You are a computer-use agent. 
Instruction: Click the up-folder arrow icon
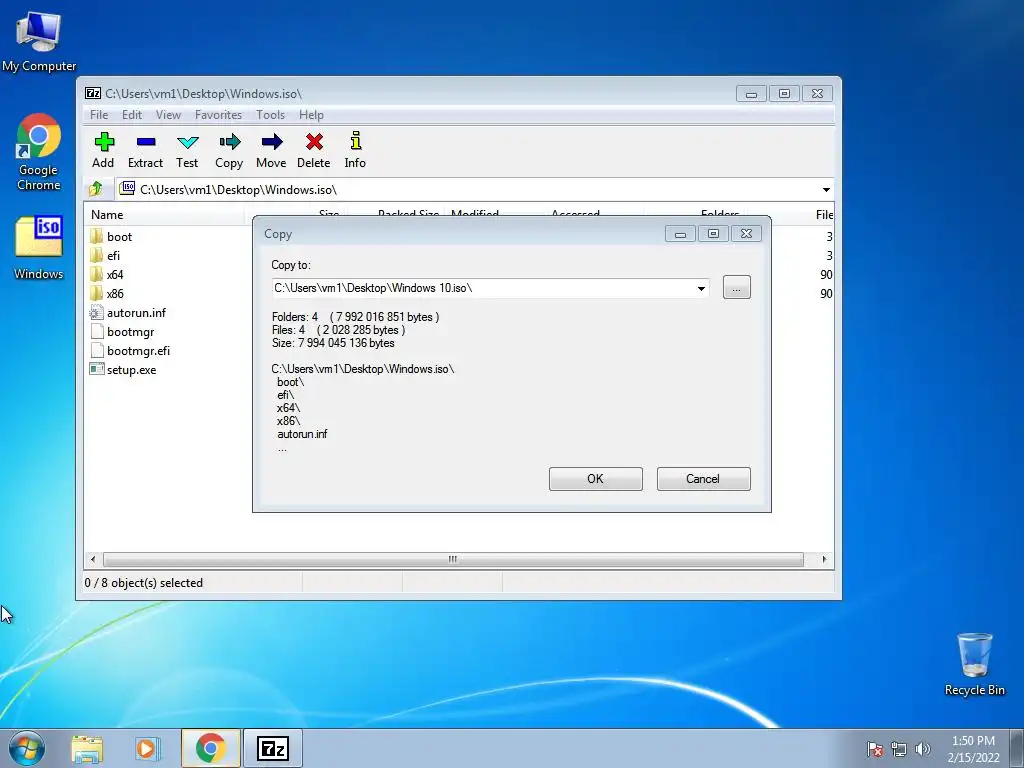[x=95, y=189]
